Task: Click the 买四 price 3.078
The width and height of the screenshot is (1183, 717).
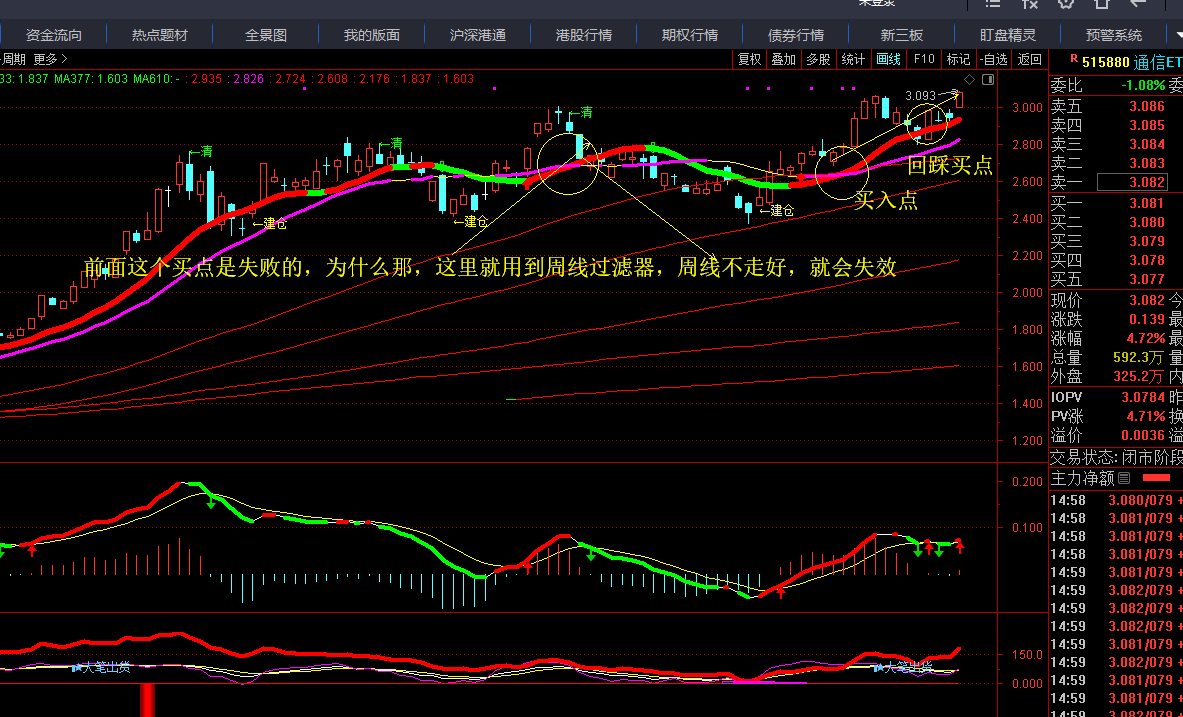Action: pyautogui.click(x=1147, y=260)
